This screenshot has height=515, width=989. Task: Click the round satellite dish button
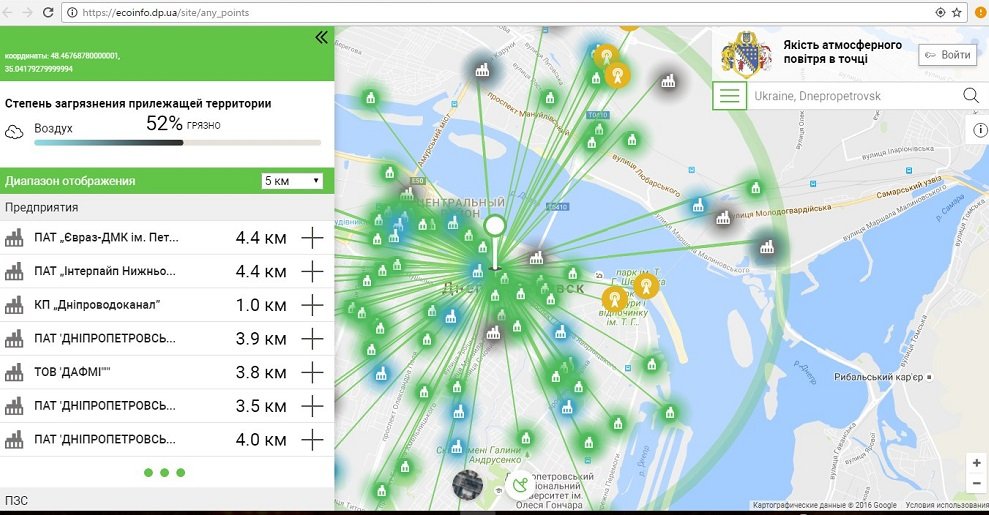pos(519,487)
